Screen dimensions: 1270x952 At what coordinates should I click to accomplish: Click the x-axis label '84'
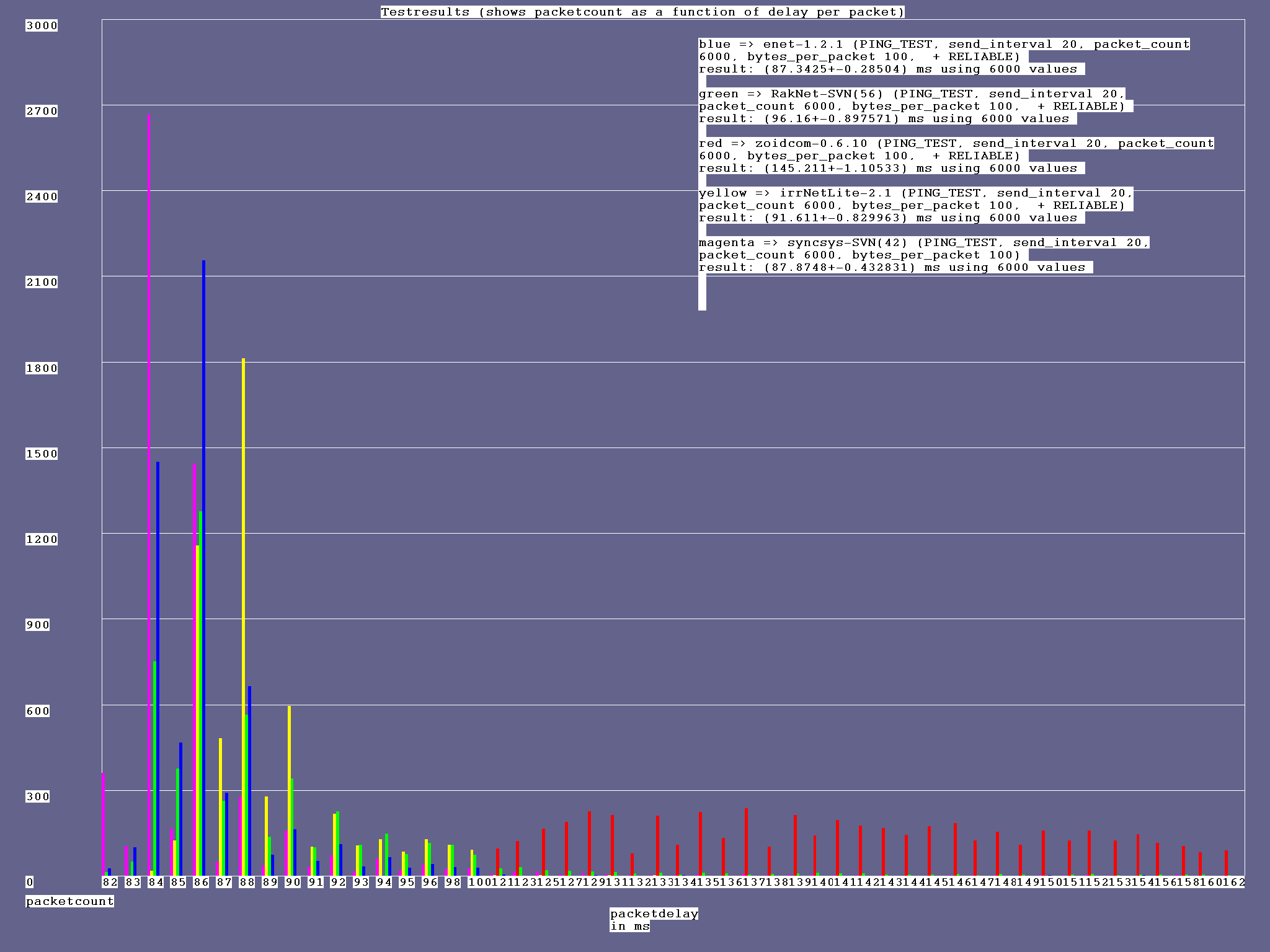(x=156, y=882)
